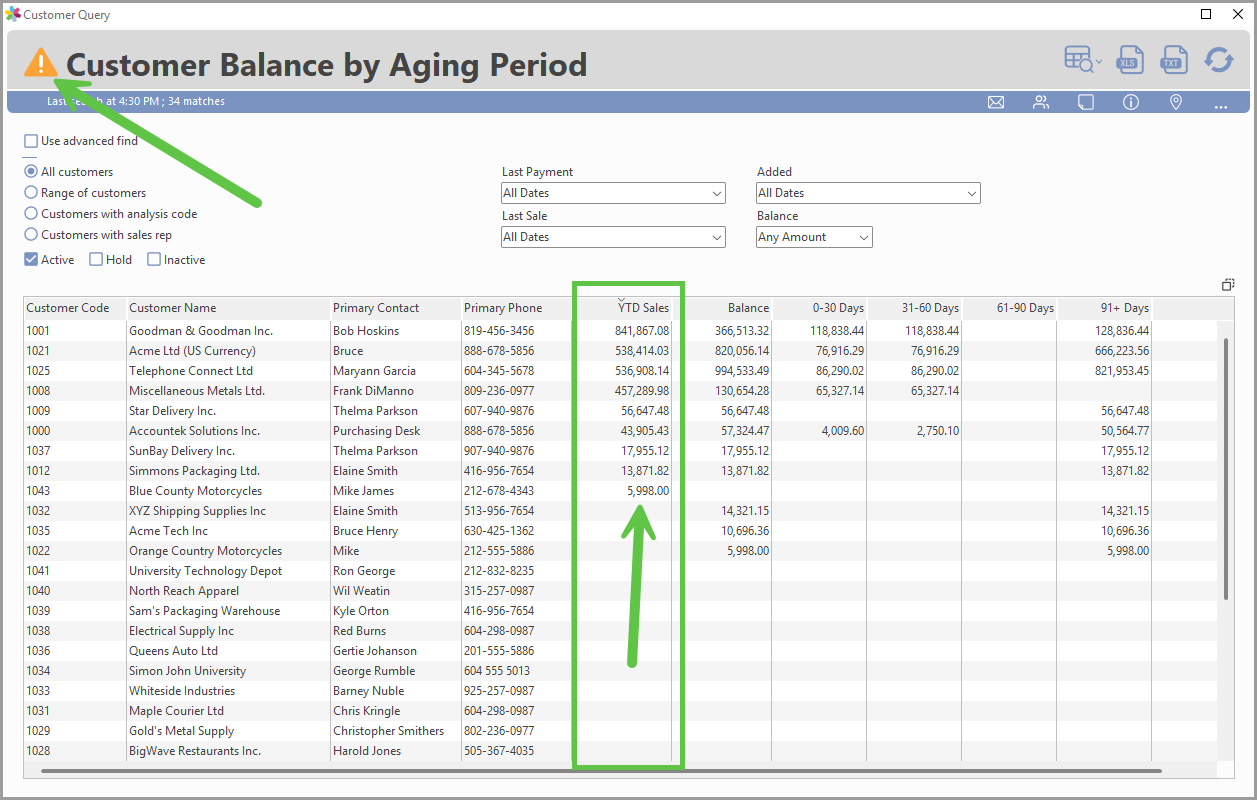The height and width of the screenshot is (800, 1257).
Task: Select Acme Ltd (US Currency) row
Action: pos(620,351)
